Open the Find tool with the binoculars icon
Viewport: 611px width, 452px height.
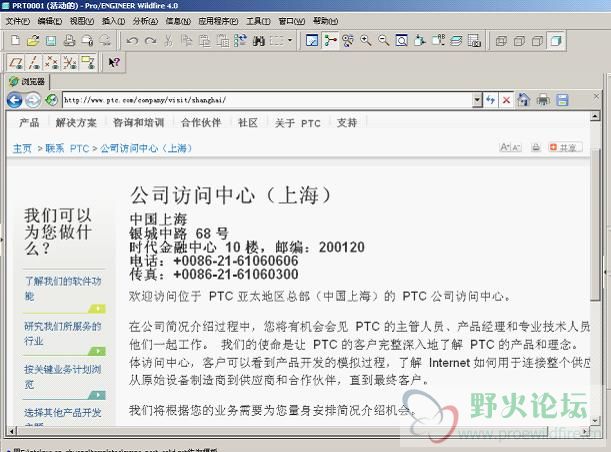pos(259,41)
